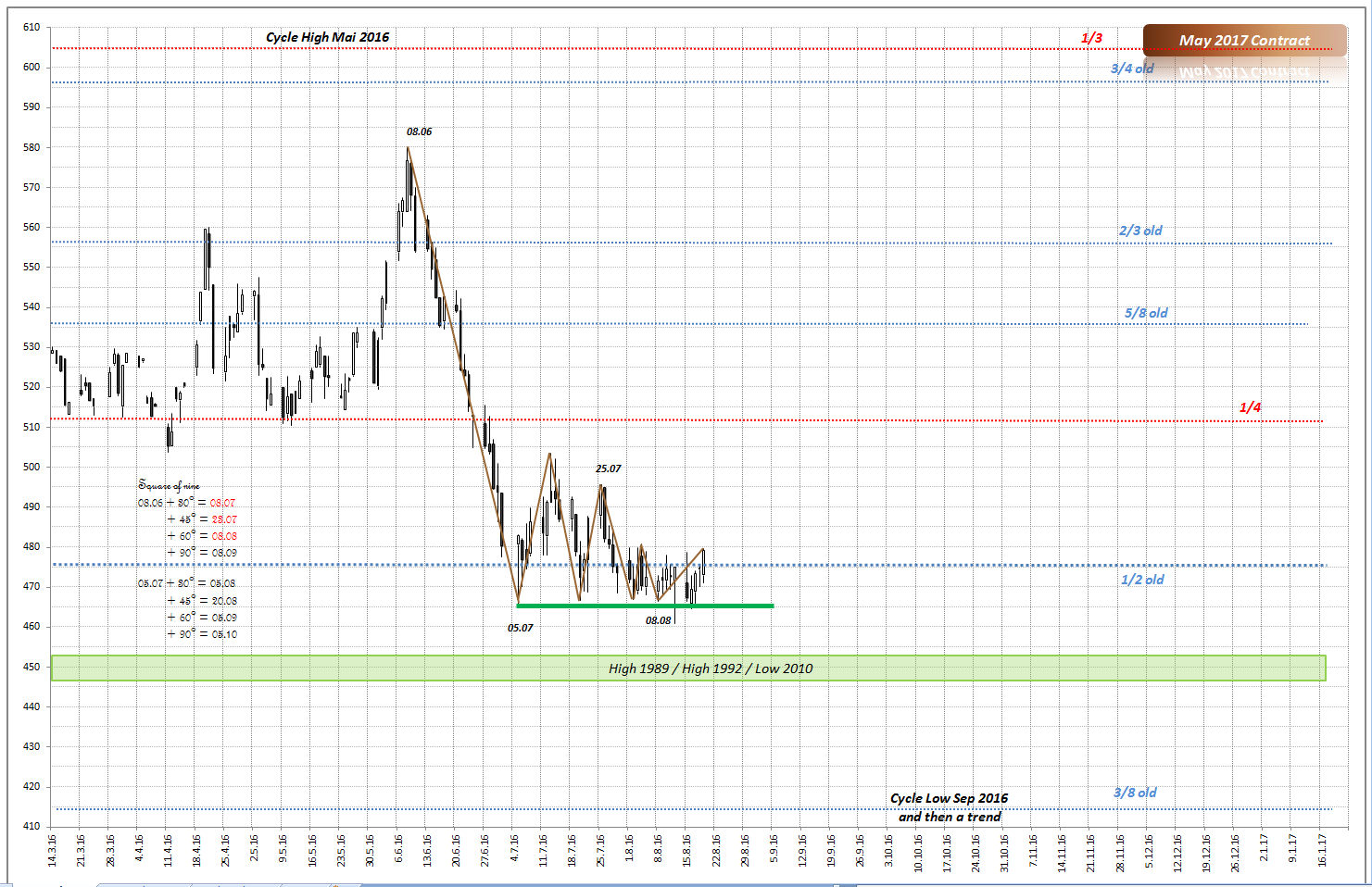Select the Square of nine heading text

click(169, 485)
